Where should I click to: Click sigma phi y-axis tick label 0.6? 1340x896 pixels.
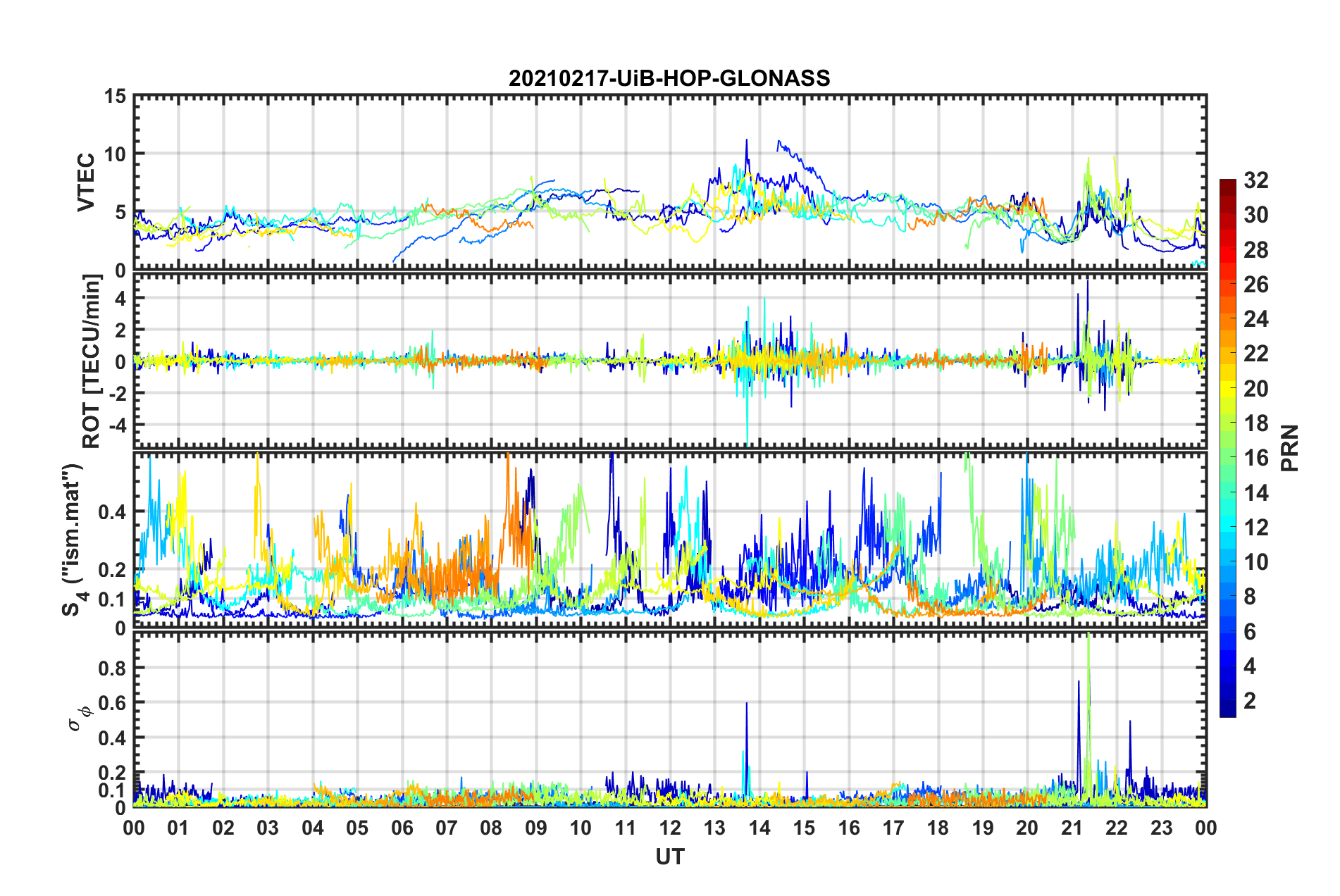[x=112, y=703]
